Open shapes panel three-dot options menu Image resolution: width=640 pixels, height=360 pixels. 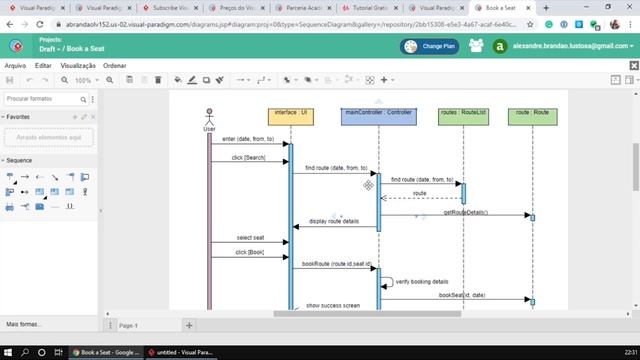(93, 99)
